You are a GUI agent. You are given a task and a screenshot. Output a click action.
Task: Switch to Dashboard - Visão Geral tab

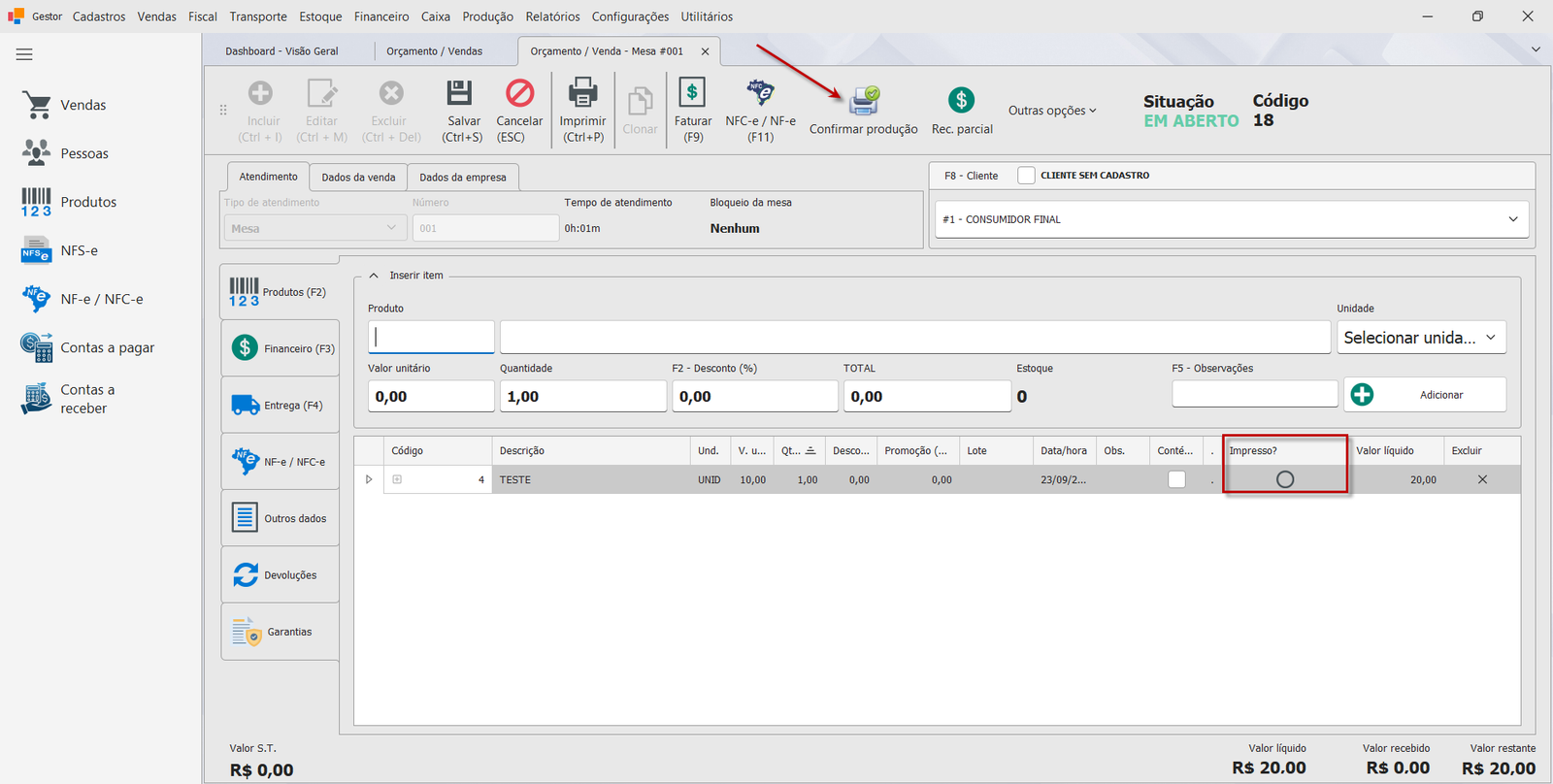pos(281,51)
